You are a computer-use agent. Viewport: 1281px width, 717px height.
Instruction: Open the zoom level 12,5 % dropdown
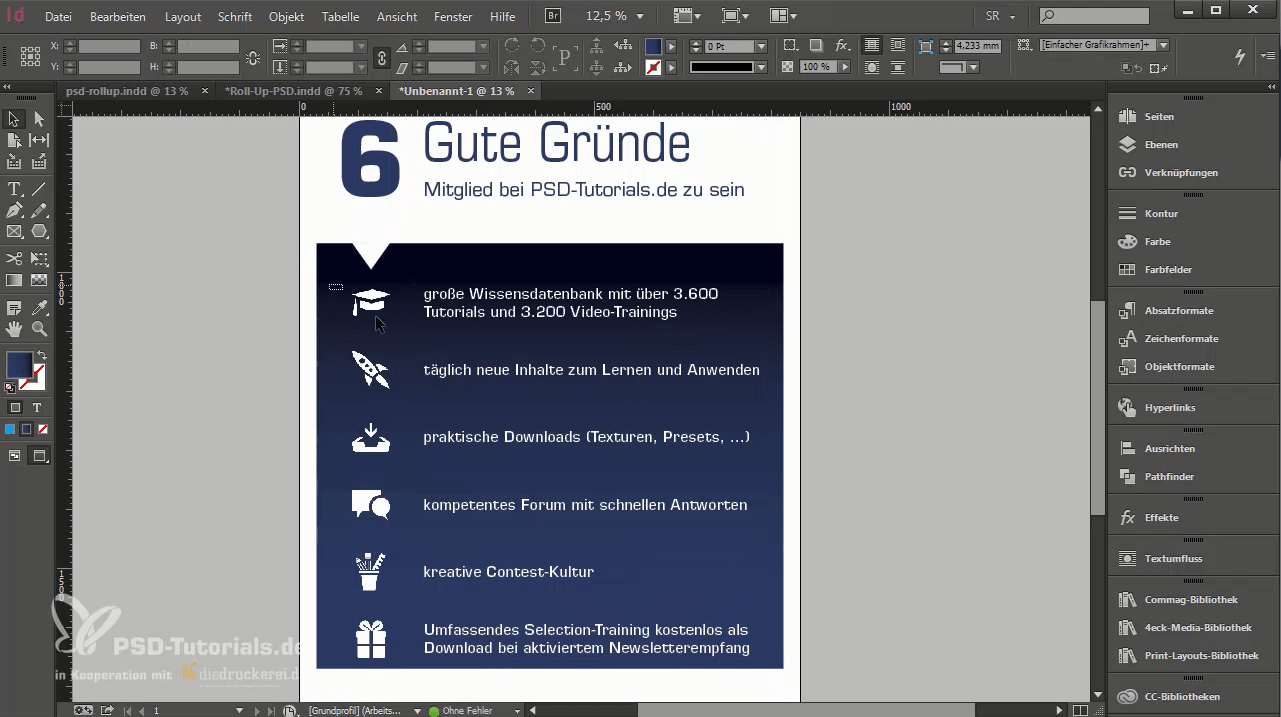click(640, 16)
